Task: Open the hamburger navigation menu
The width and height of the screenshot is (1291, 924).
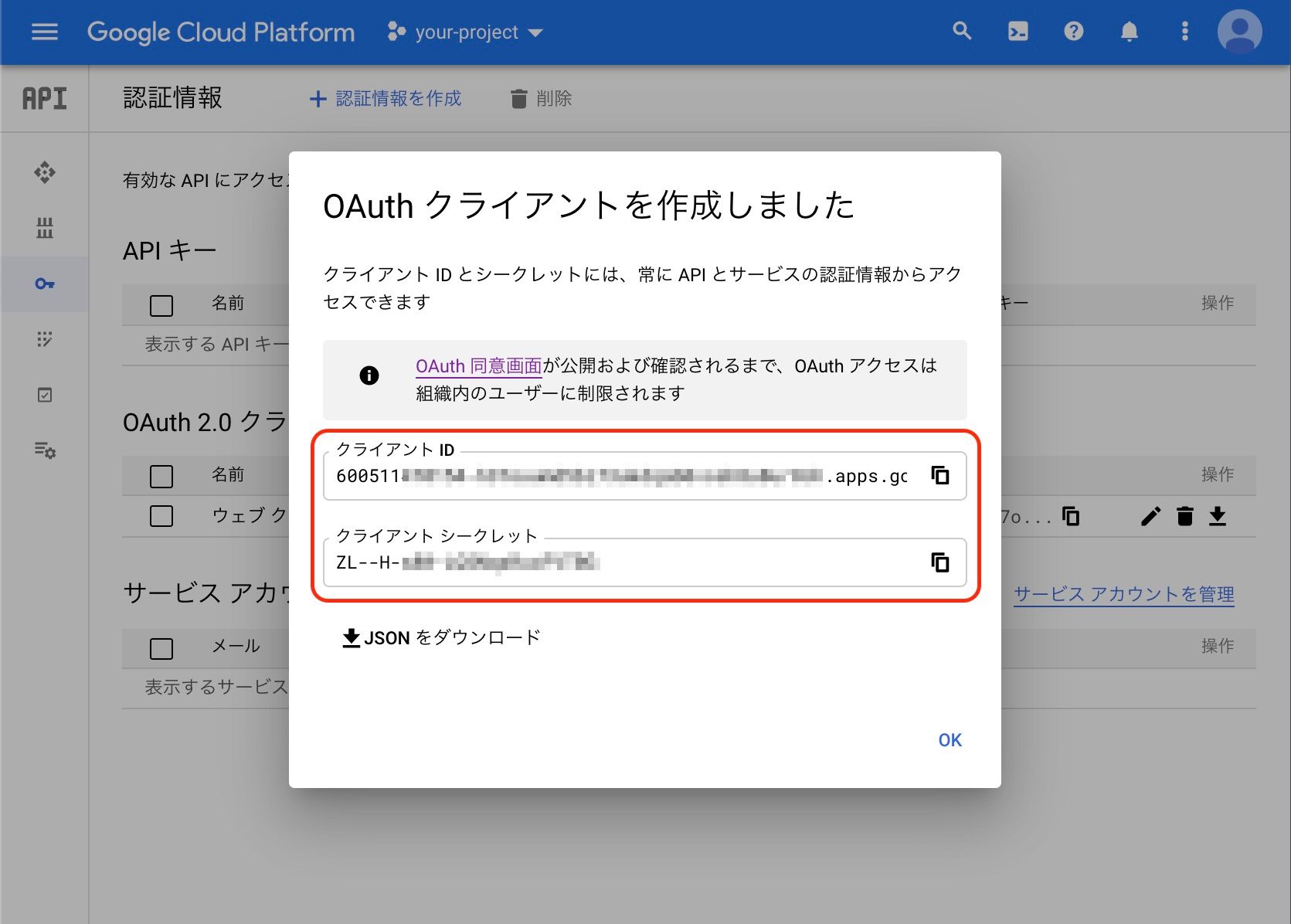Action: coord(45,32)
